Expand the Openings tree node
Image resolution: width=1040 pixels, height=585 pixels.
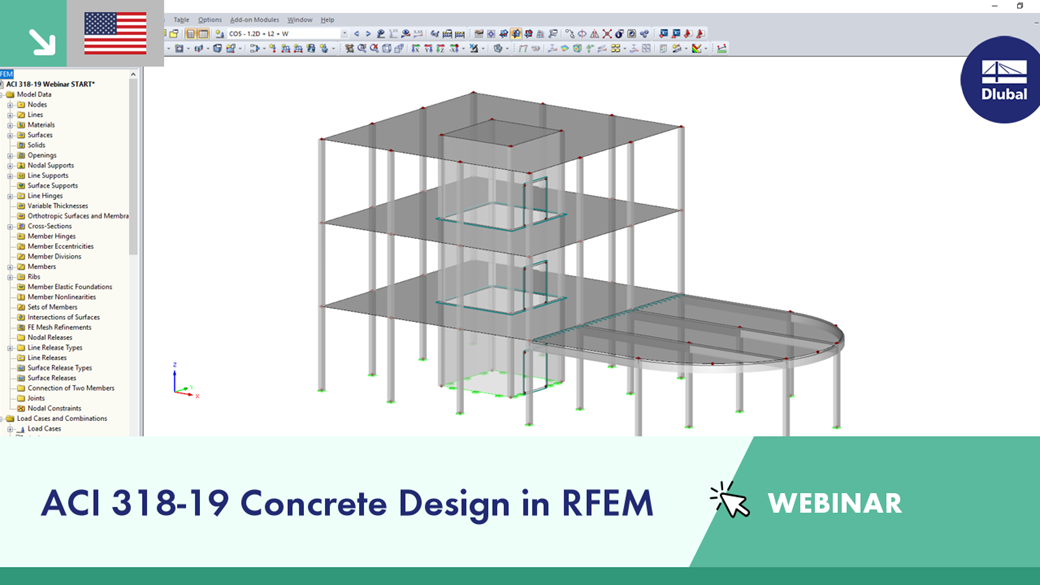pos(10,155)
